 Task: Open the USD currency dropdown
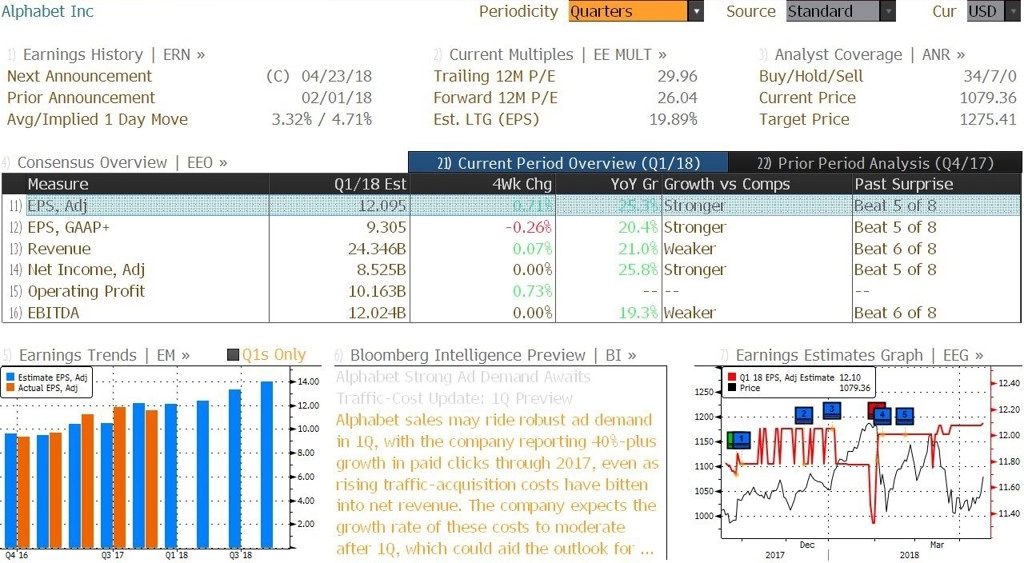993,12
